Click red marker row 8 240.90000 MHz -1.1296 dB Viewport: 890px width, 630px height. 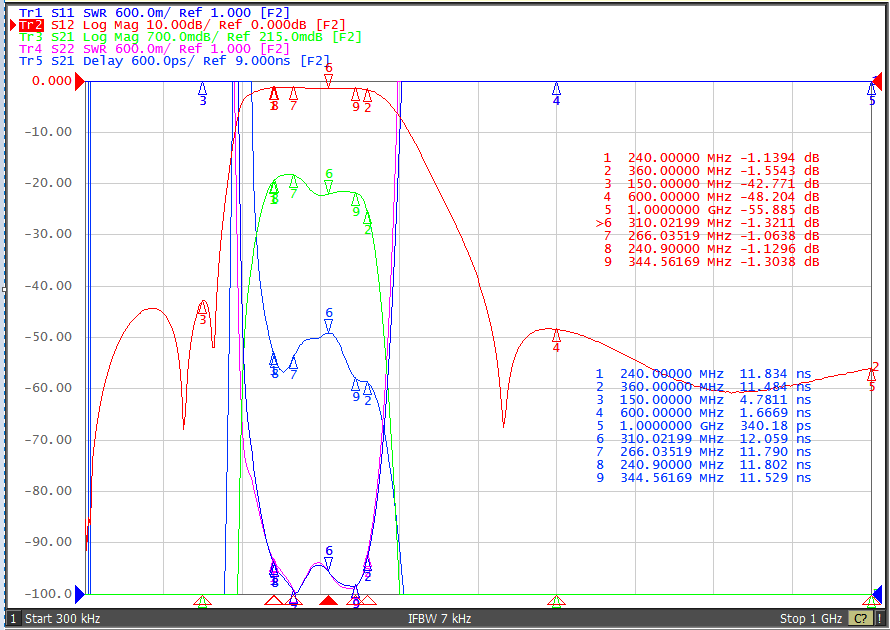point(712,249)
